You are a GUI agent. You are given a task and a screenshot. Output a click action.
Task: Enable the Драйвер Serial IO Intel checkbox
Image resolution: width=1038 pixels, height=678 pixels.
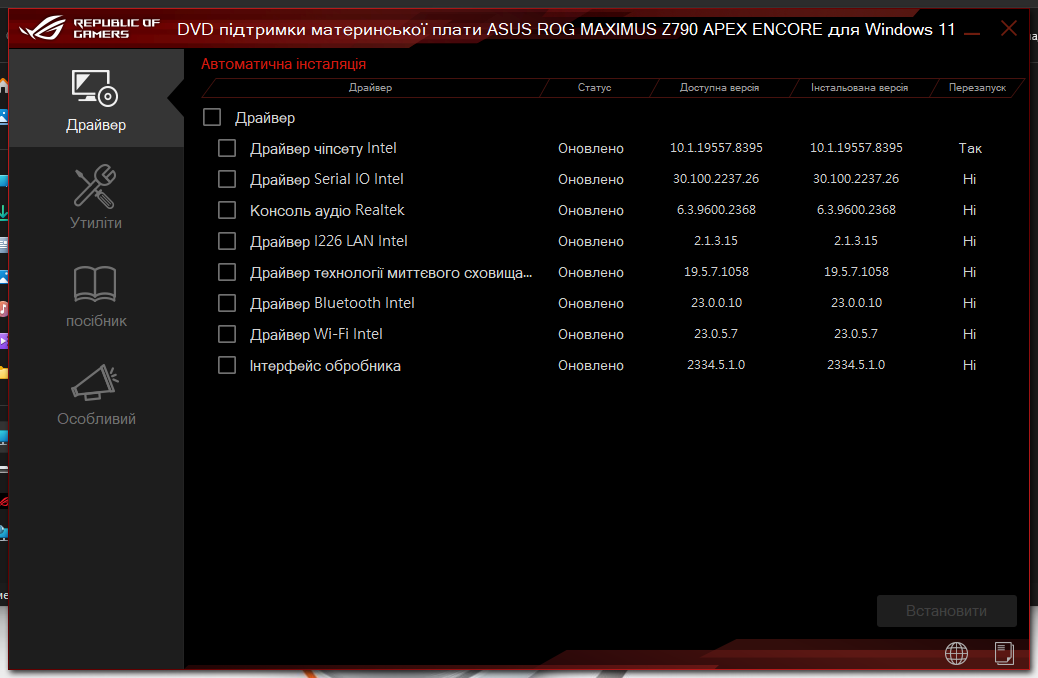[x=226, y=179]
